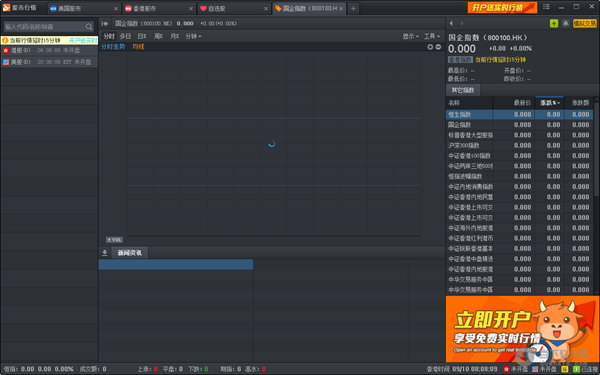
Task: Open the 显示 dropdown menu
Action: click(x=410, y=36)
